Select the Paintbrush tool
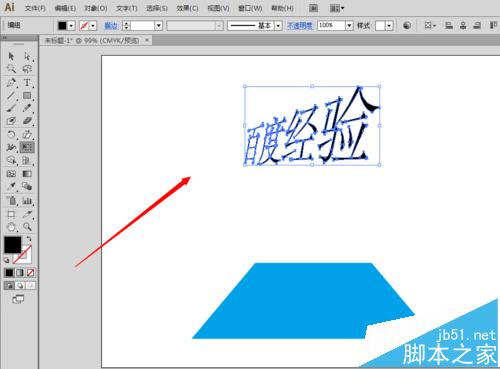The image size is (500, 369). coord(11,108)
